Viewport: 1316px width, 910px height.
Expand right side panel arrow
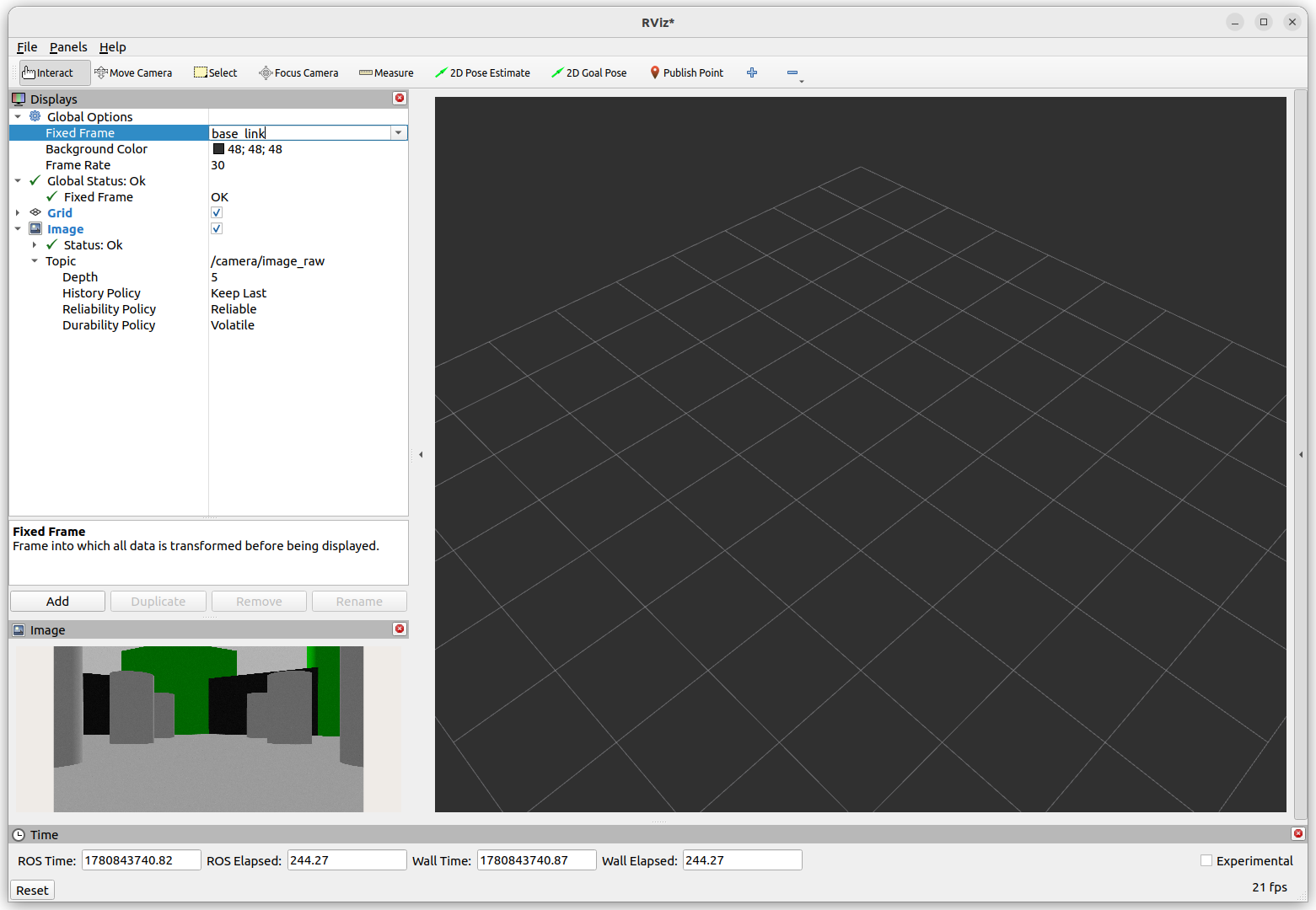(1301, 455)
